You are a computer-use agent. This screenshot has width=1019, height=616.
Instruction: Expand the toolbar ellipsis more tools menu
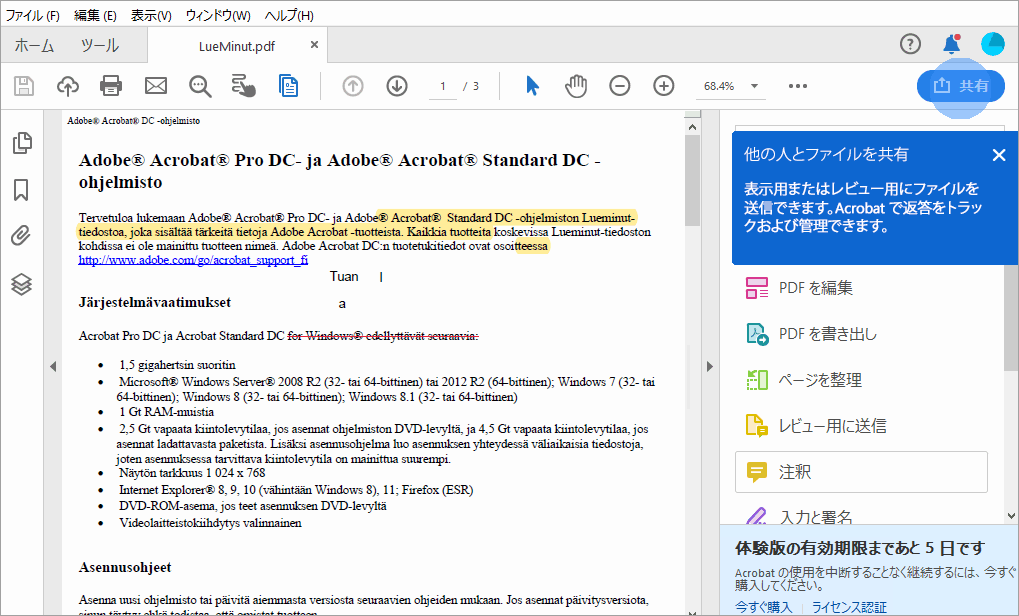coord(797,86)
